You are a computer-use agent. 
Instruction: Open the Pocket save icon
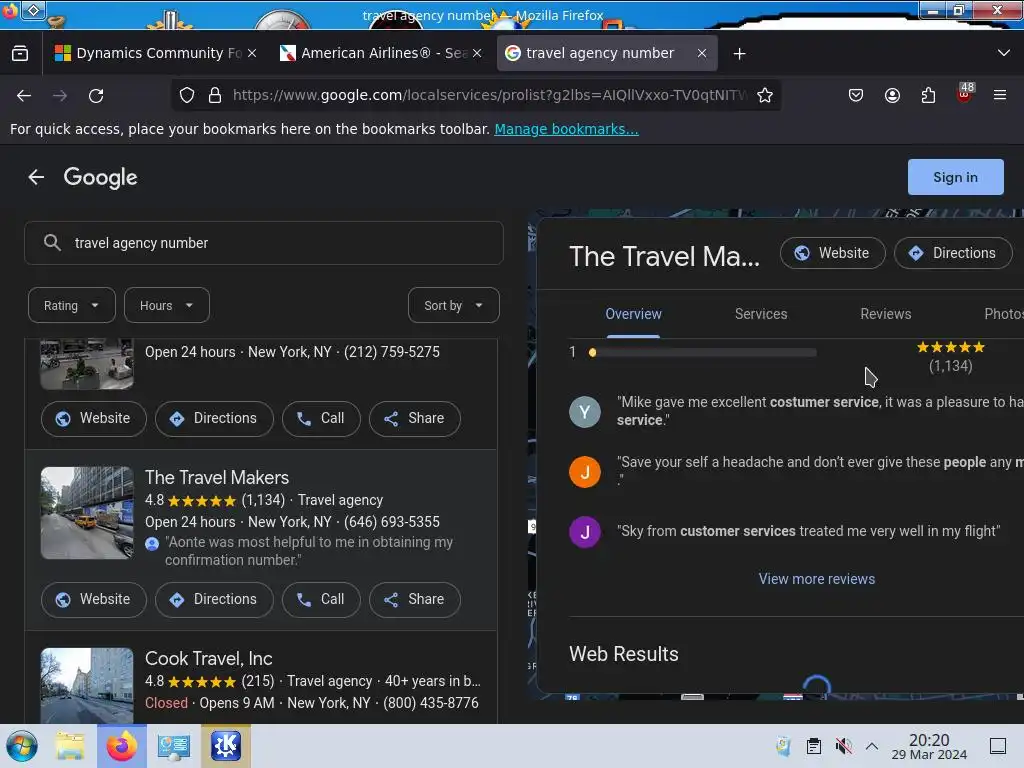pyautogui.click(x=856, y=95)
